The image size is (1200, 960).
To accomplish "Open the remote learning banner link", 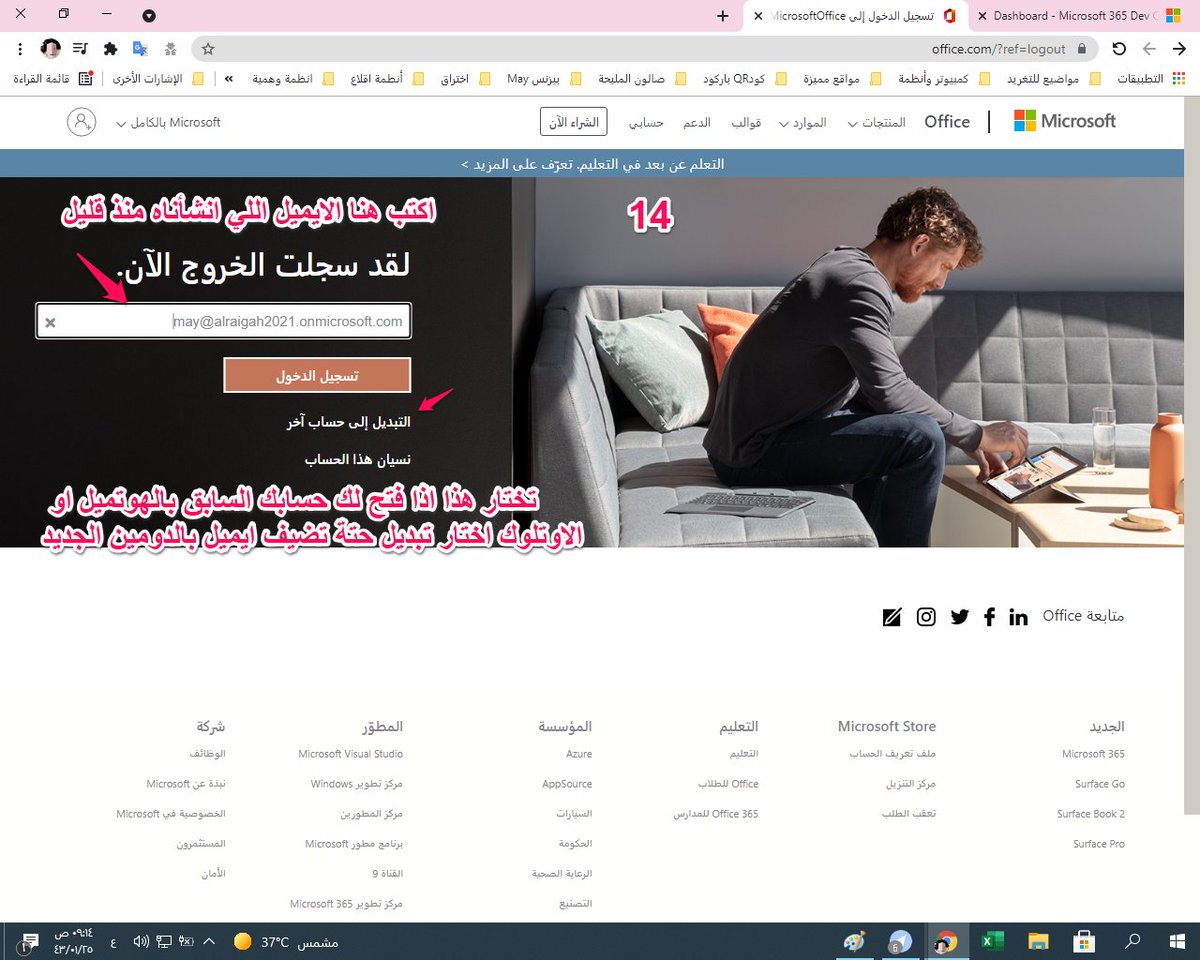I will 592,163.
